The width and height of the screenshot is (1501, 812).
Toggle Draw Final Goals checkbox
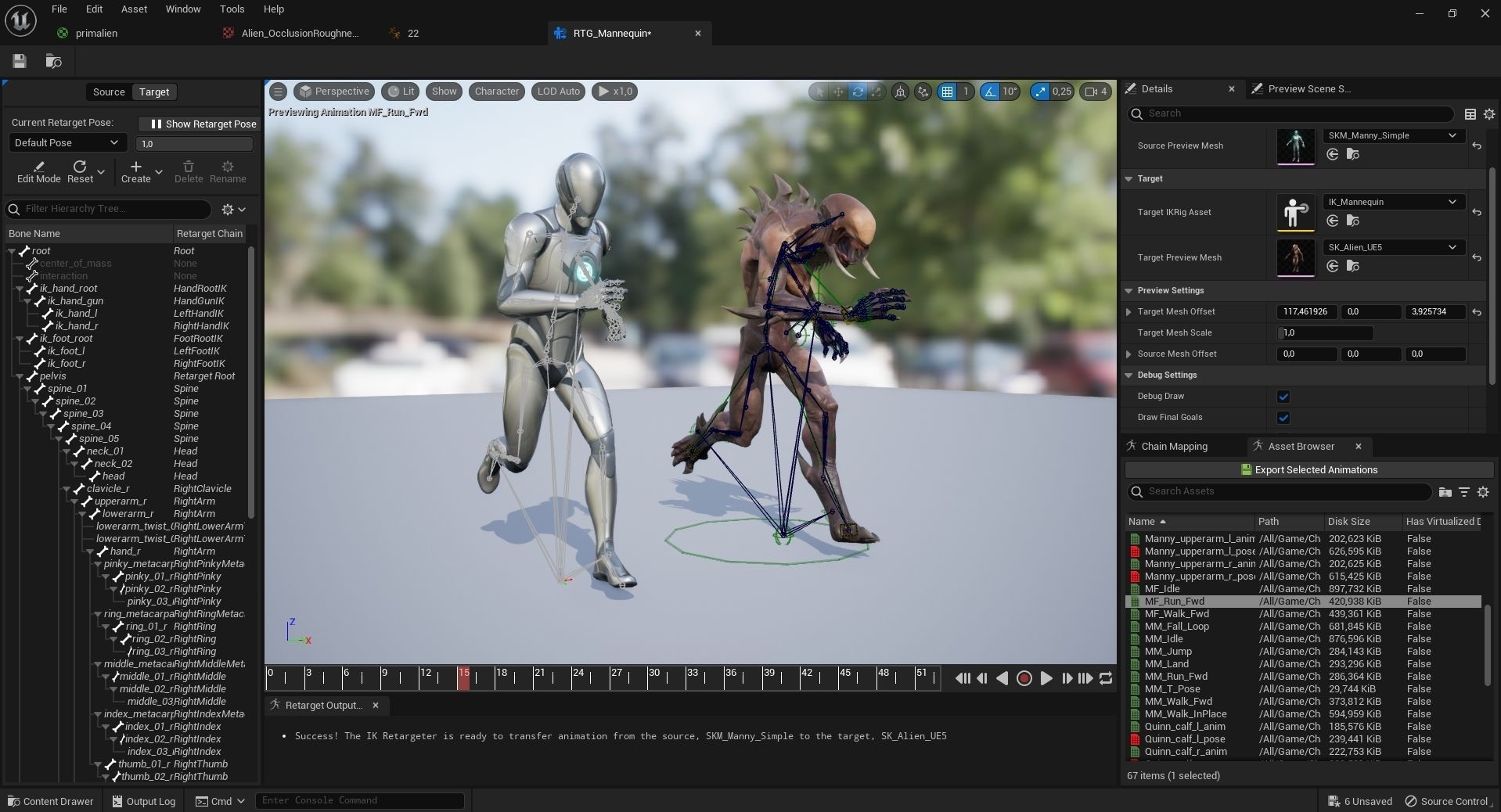[1283, 418]
